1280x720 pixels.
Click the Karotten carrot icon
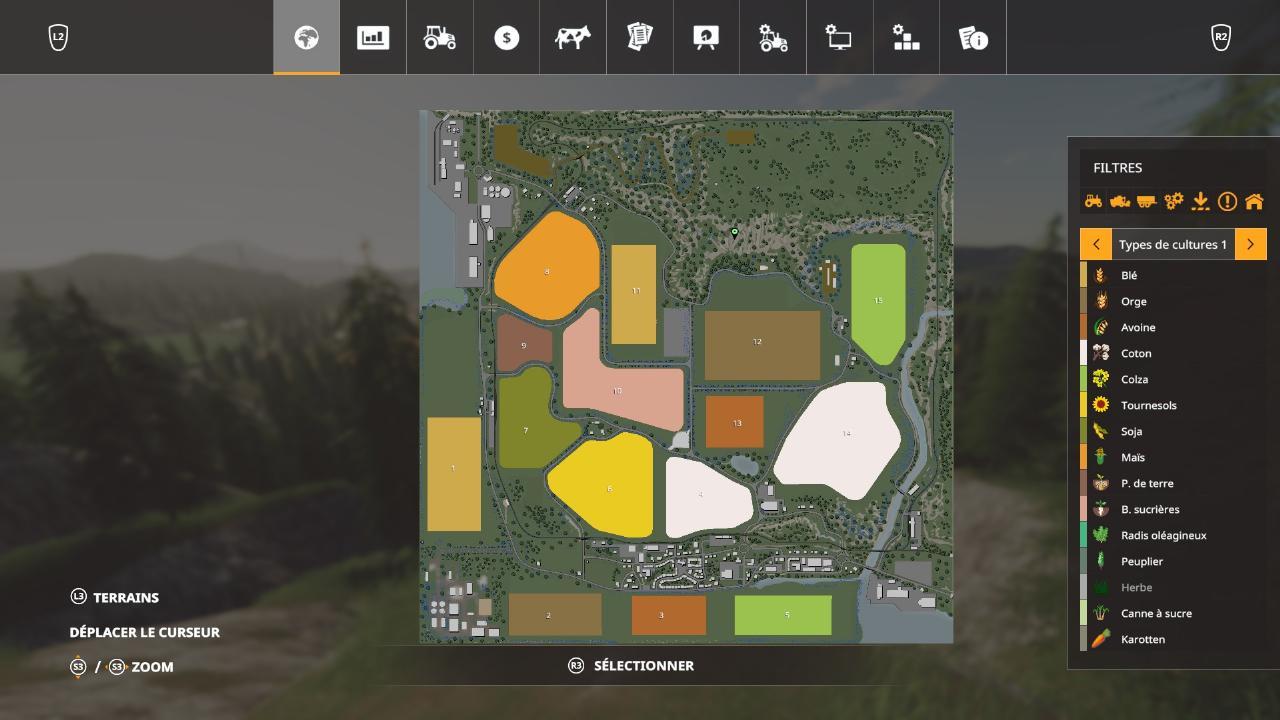(1101, 639)
